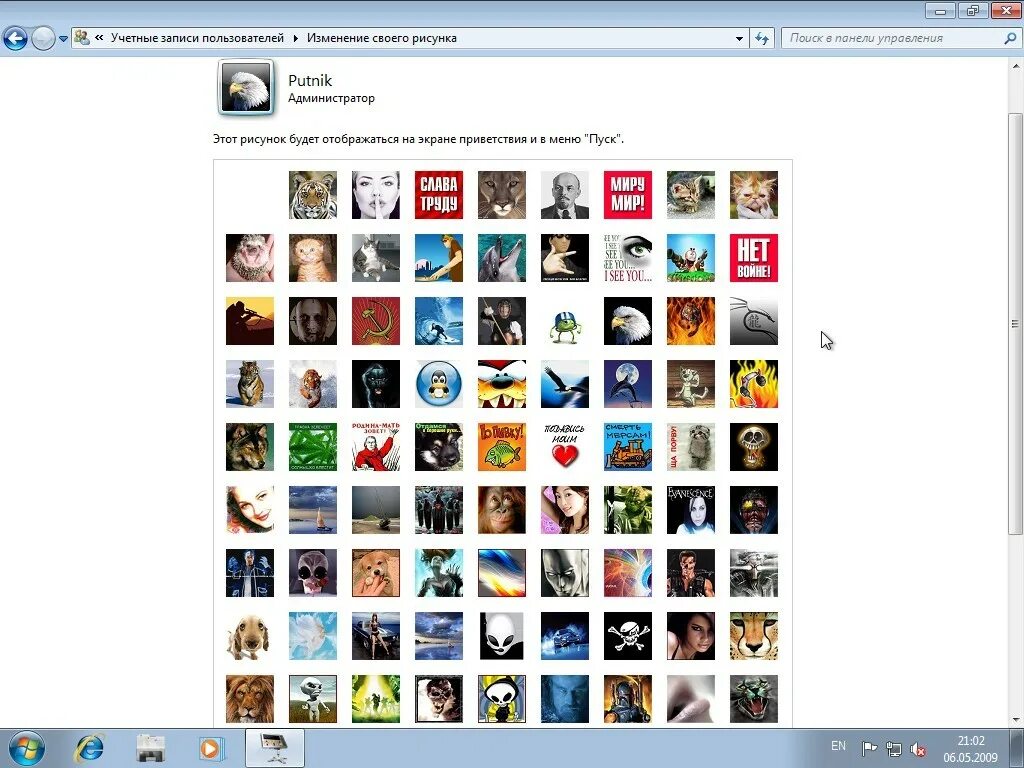
Task: Select the cheetah face picture
Action: (754, 636)
